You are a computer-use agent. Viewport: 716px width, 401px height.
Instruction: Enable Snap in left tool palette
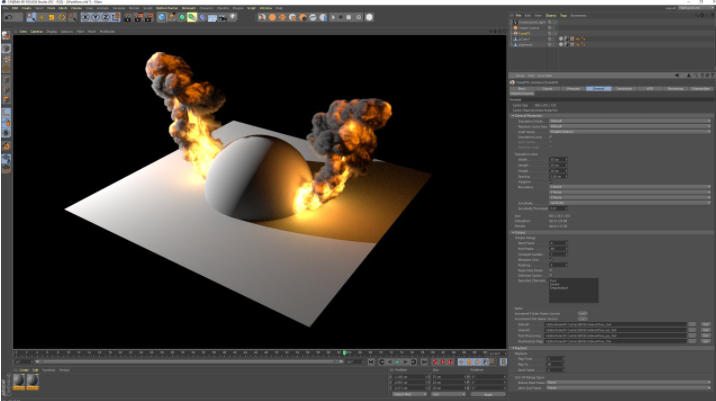[6, 146]
